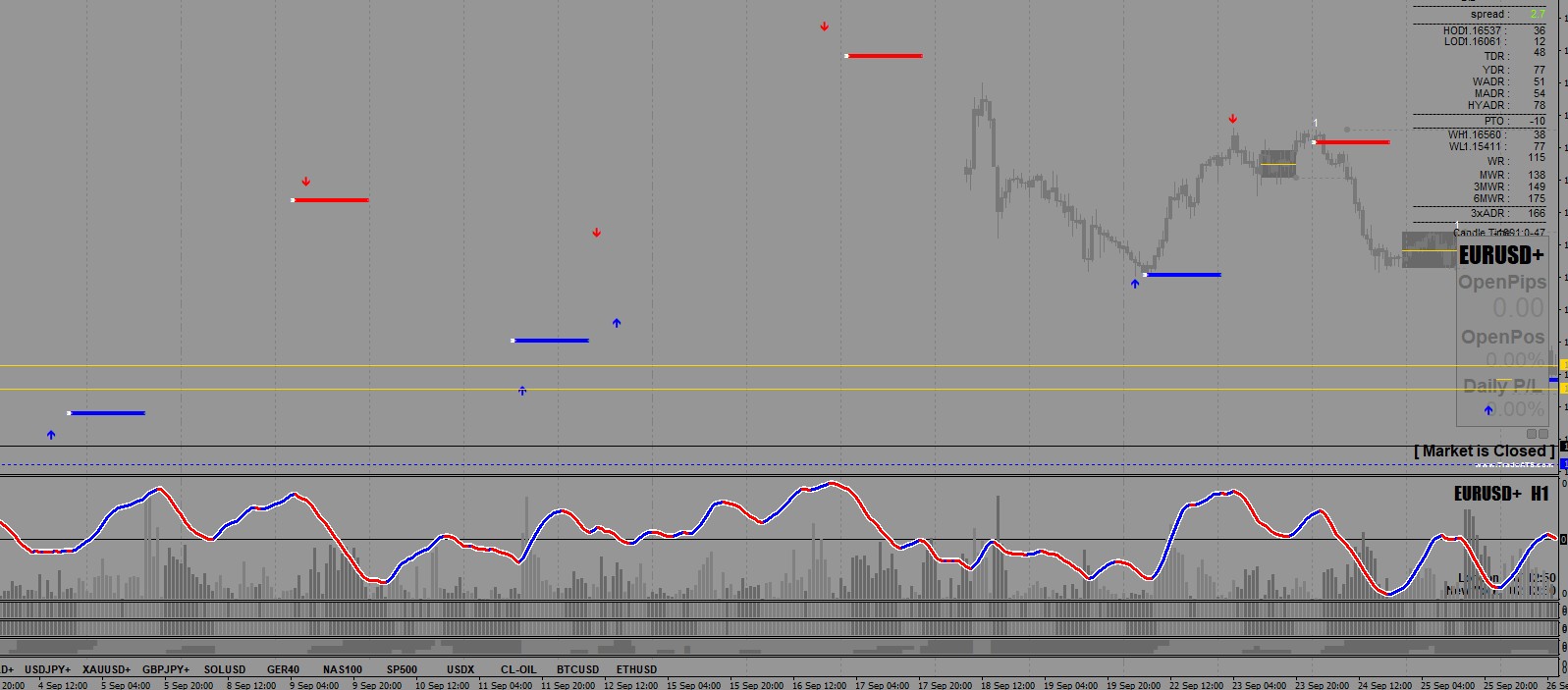Image resolution: width=1568 pixels, height=690 pixels.
Task: Click blue buy arrow near 11 Sep 04:00
Action: click(522, 391)
